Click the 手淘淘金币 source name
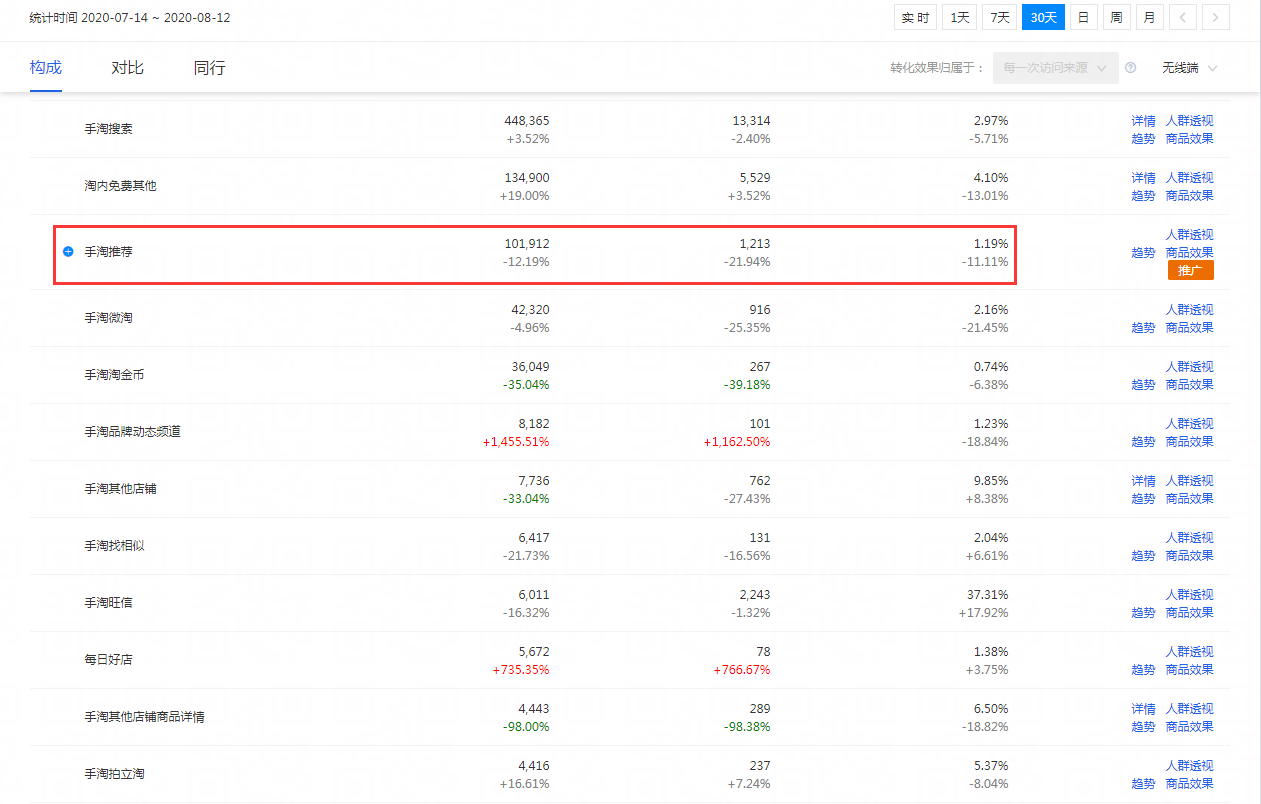Image resolution: width=1261 pixels, height=804 pixels. (x=114, y=375)
